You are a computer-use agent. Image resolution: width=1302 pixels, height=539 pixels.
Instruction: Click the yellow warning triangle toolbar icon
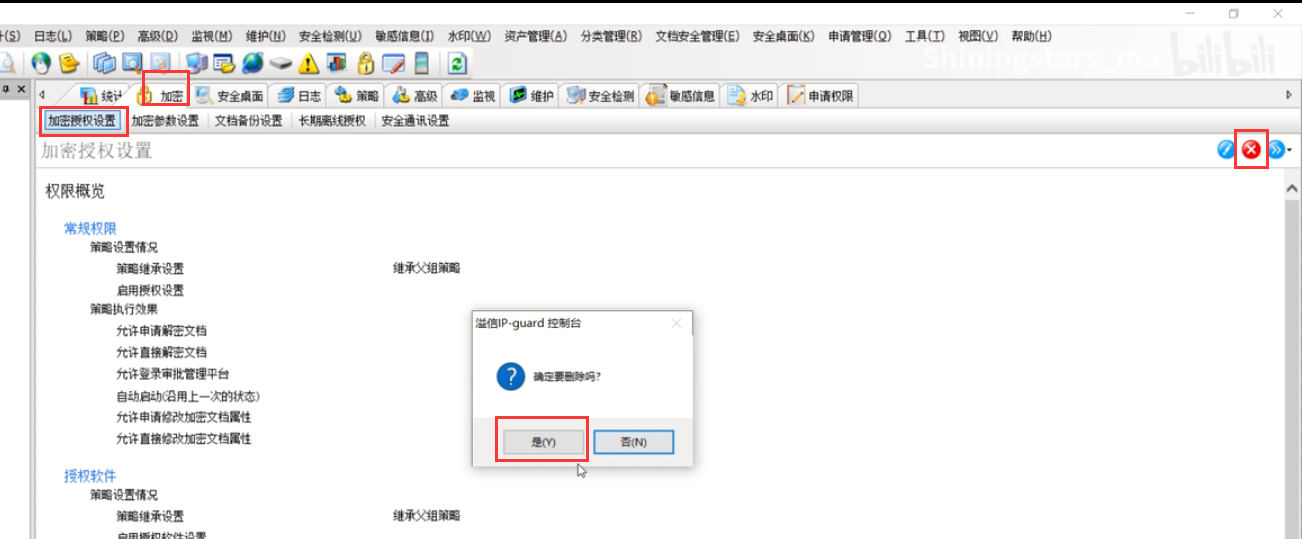[309, 63]
